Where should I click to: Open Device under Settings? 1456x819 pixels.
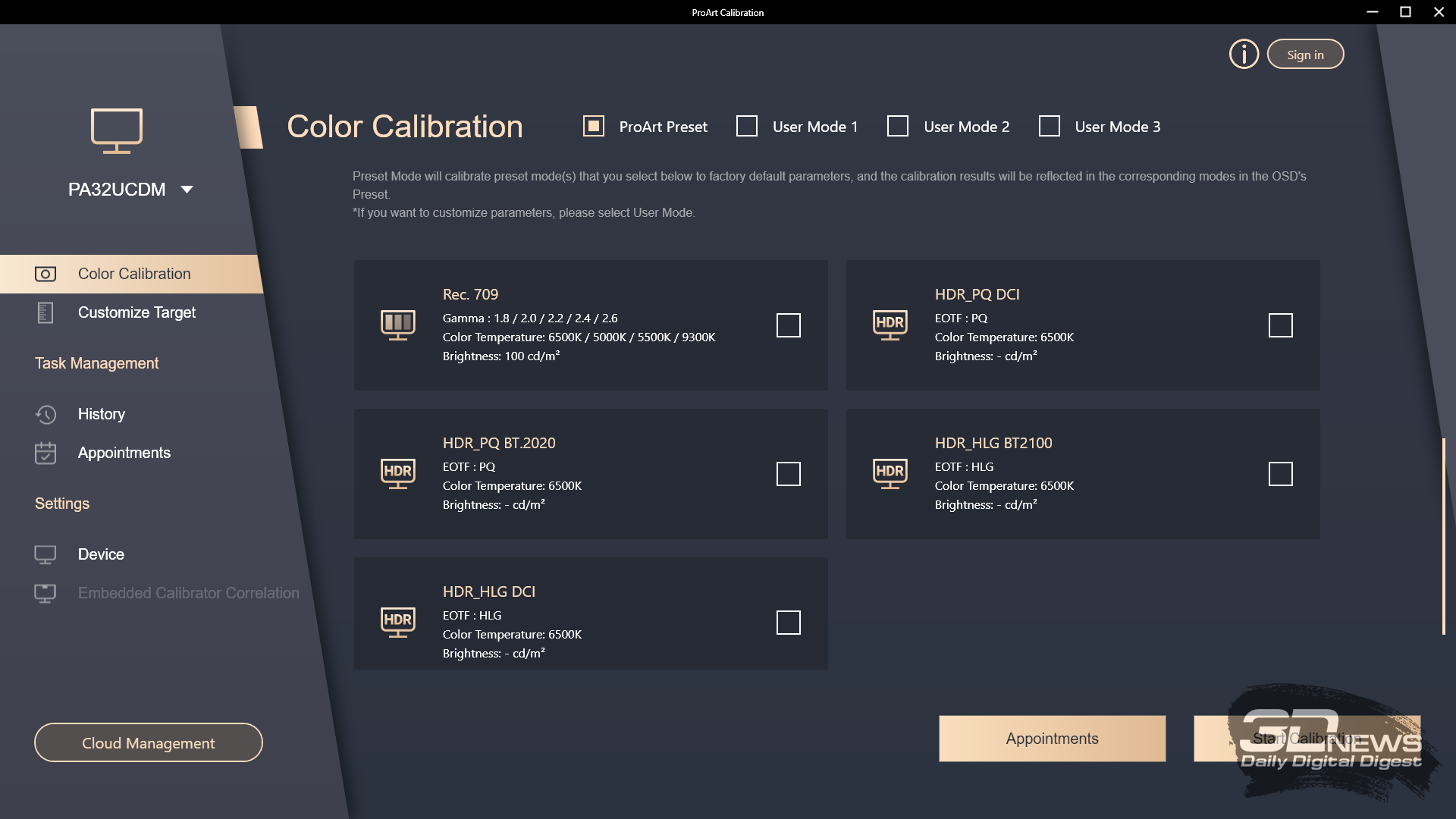[101, 554]
